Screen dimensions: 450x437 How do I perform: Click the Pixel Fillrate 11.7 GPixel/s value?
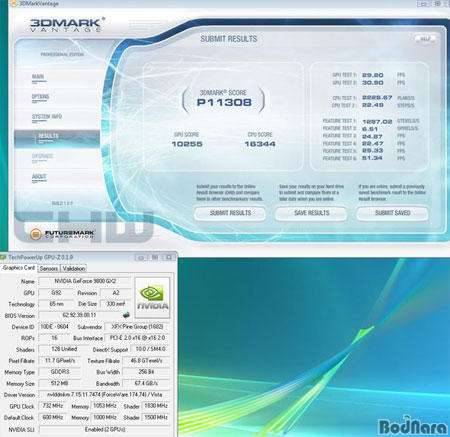point(59,360)
